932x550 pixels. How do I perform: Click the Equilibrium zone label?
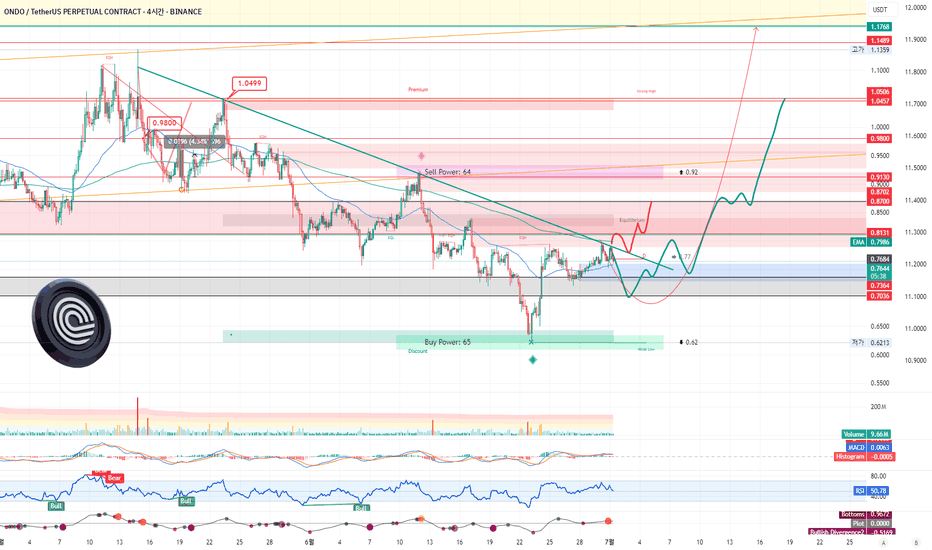coord(632,220)
